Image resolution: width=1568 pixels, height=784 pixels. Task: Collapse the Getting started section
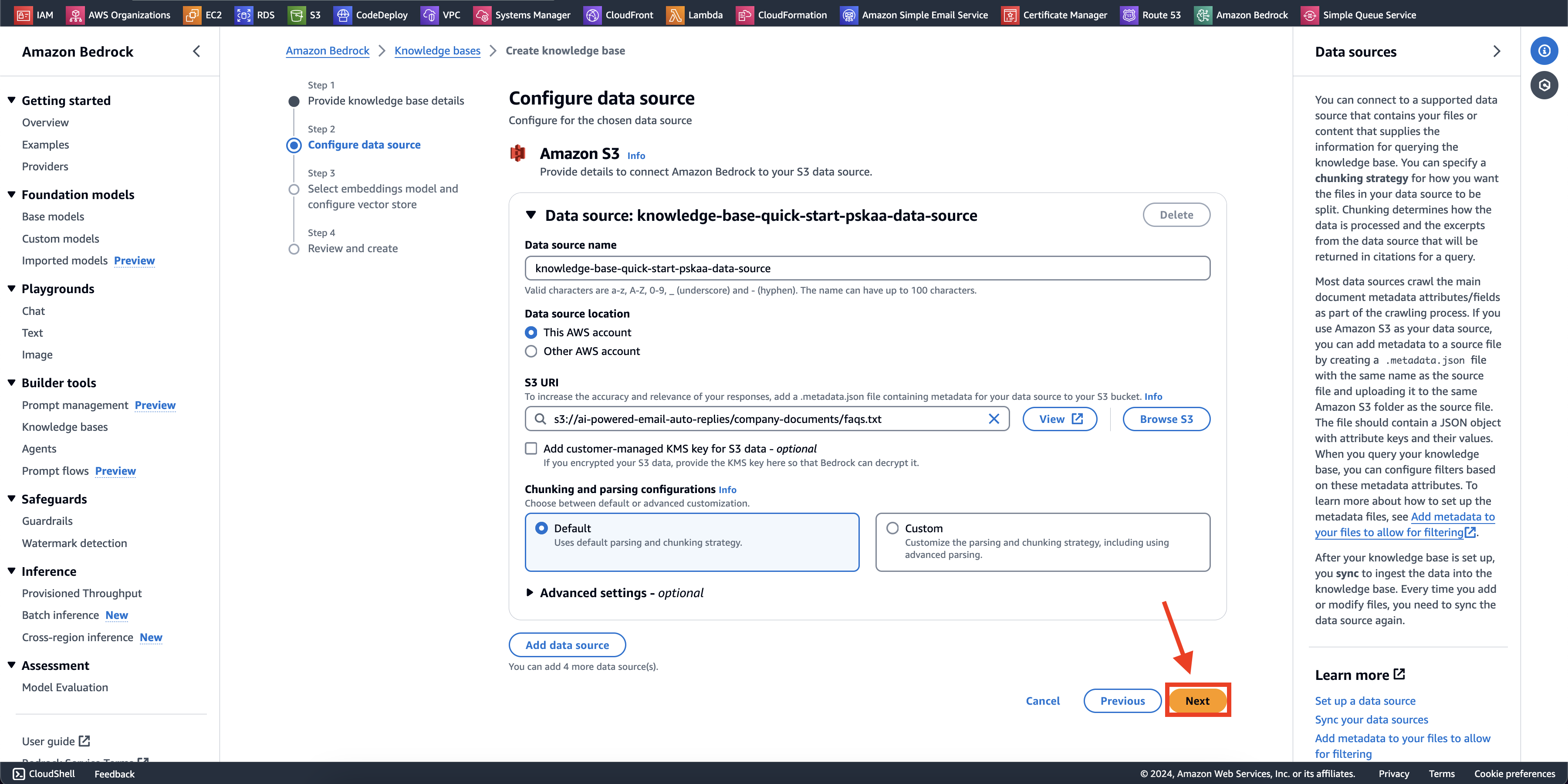tap(11, 100)
